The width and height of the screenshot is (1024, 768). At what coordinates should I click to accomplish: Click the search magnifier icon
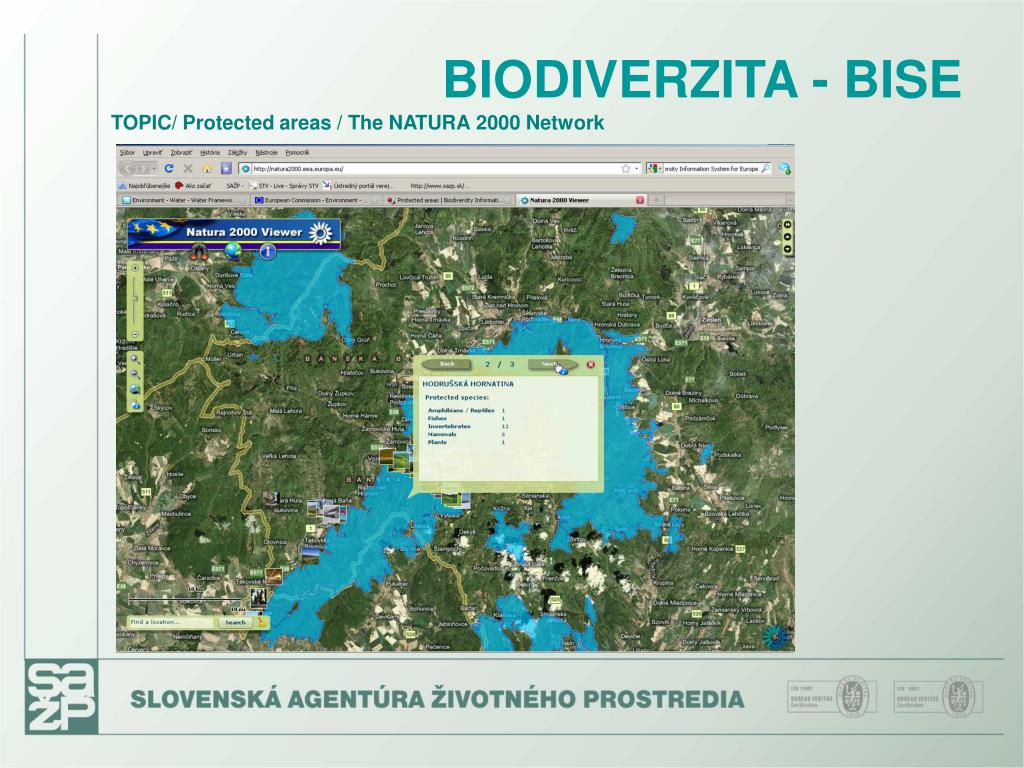765,168
